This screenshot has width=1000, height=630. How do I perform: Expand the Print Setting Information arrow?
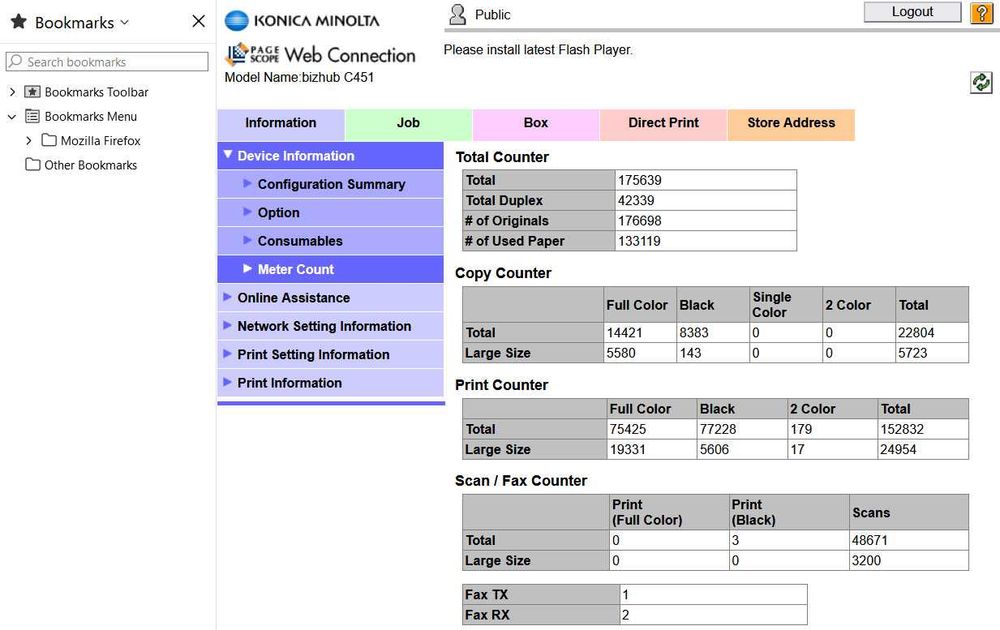coord(227,354)
